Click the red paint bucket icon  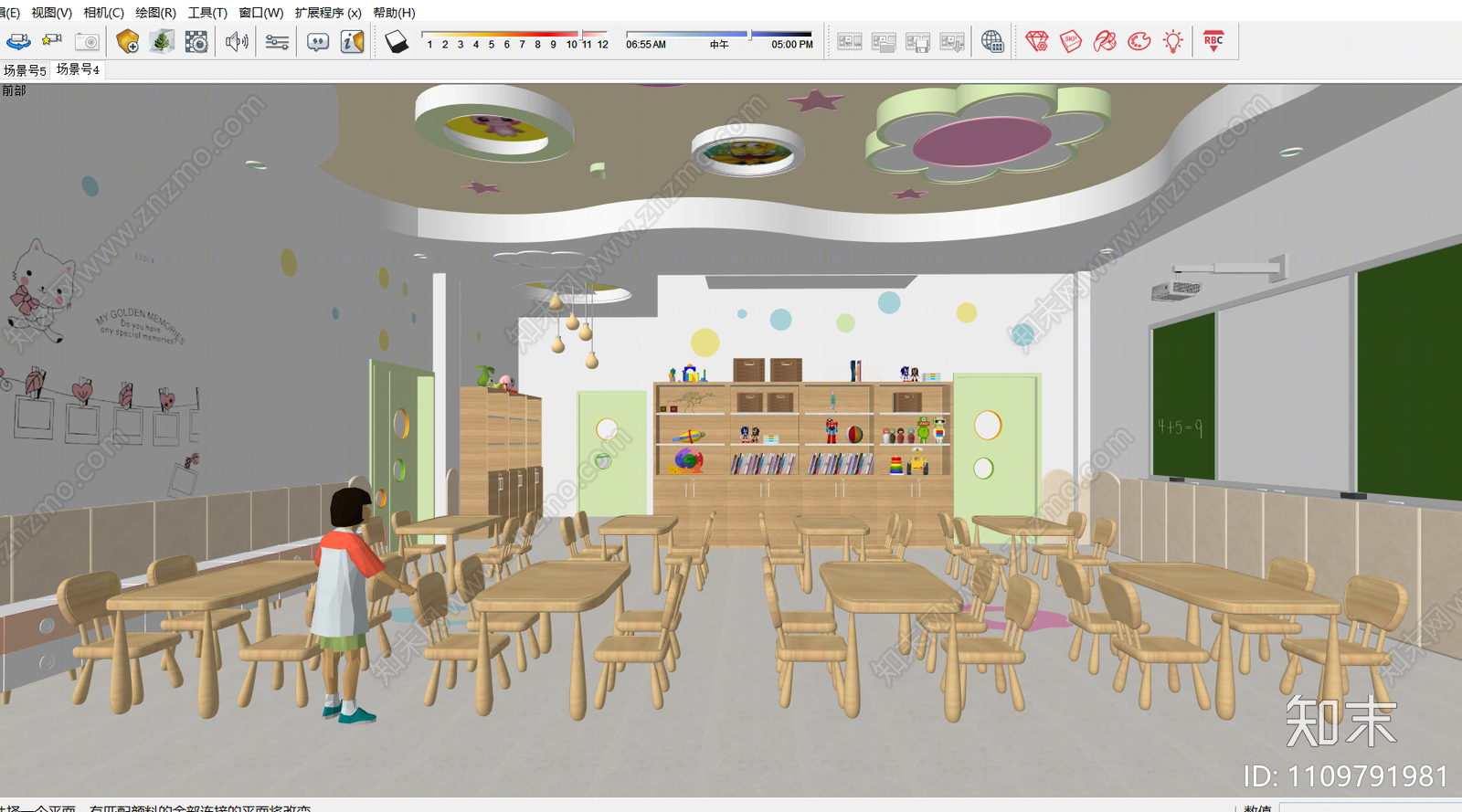(x=1105, y=41)
